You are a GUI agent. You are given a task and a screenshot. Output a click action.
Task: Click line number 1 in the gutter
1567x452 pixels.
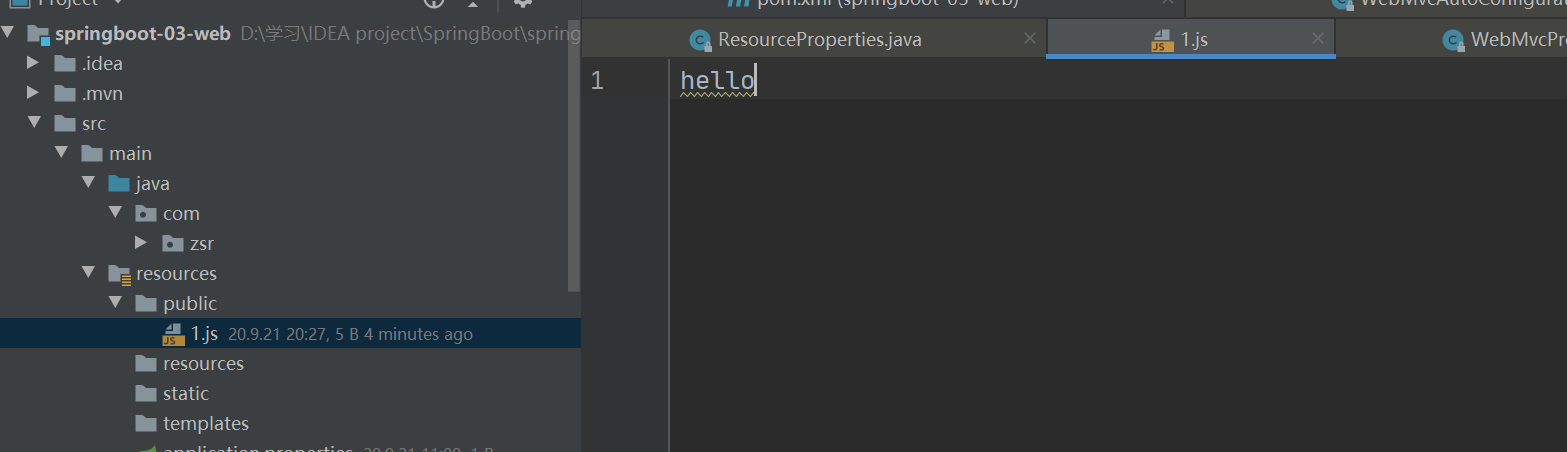click(x=597, y=80)
